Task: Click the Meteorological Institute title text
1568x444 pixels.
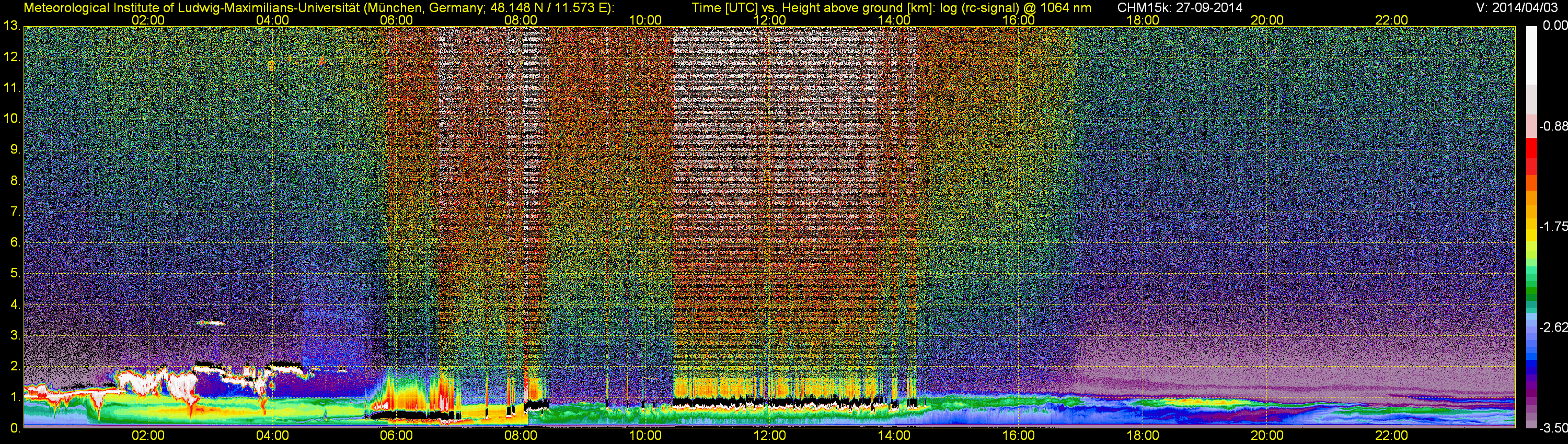Action: [x=318, y=8]
